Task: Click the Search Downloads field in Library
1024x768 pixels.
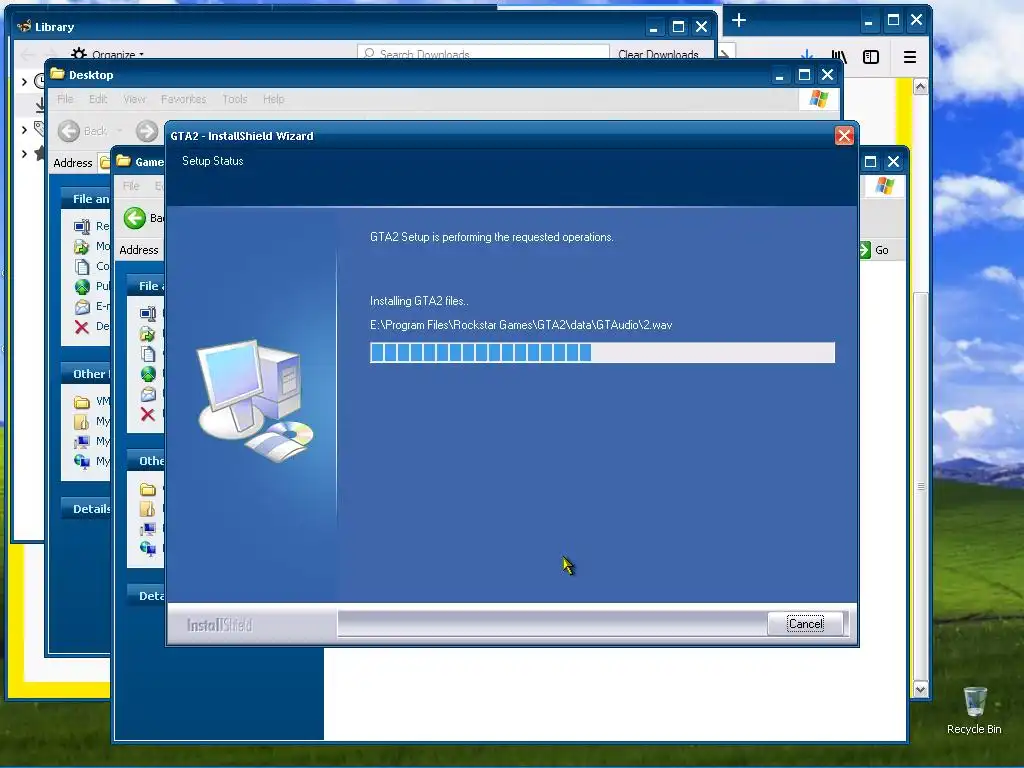Action: [483, 53]
